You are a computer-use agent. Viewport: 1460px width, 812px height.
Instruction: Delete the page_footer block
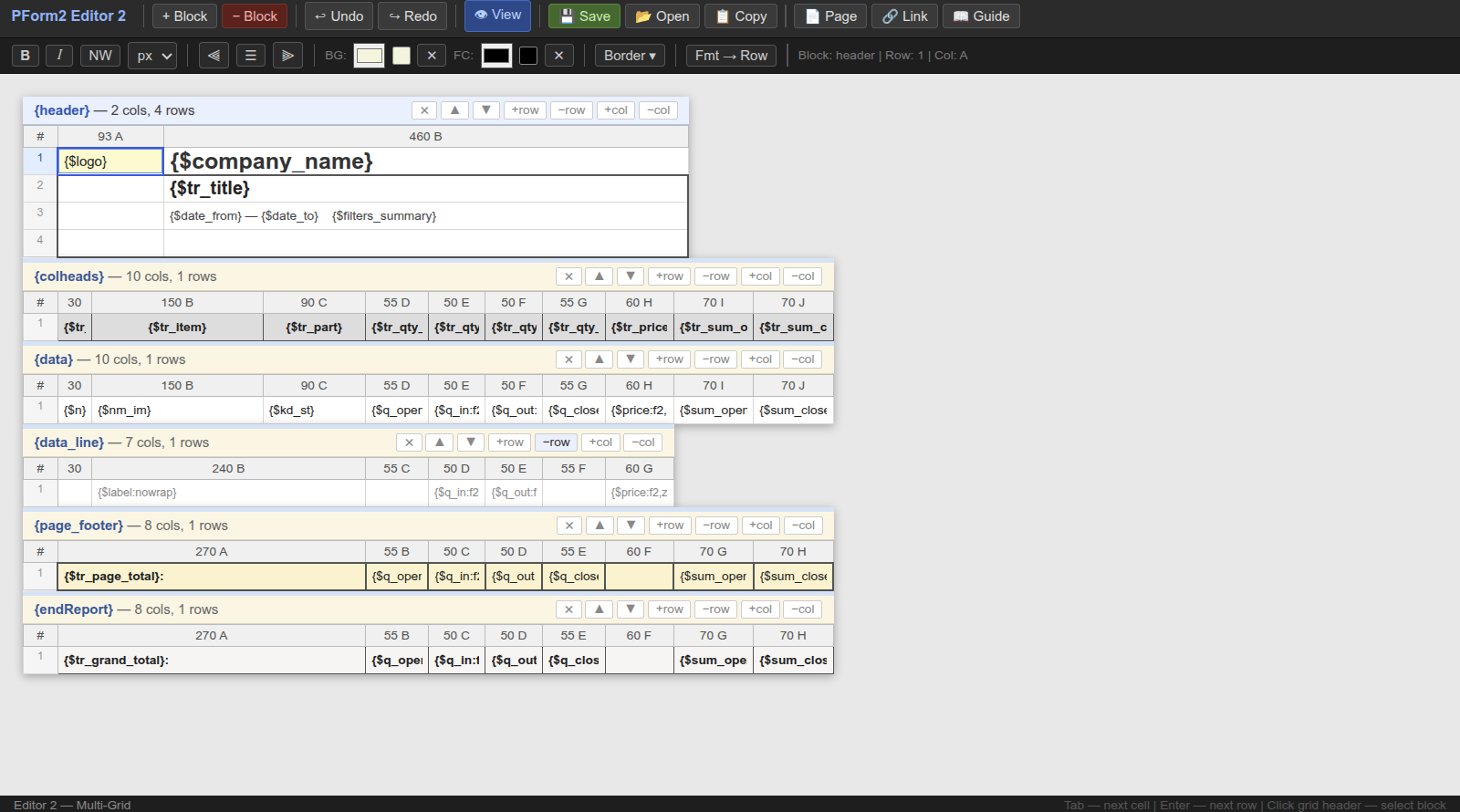tap(569, 526)
